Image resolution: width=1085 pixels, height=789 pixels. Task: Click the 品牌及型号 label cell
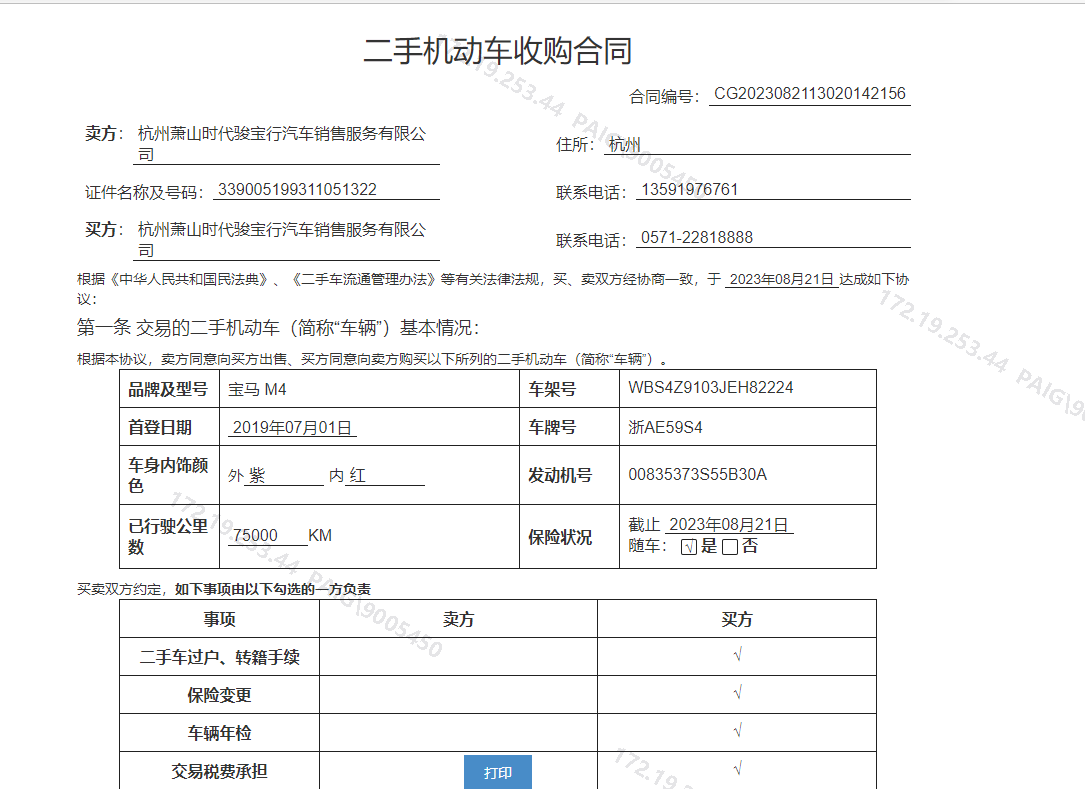coord(170,389)
